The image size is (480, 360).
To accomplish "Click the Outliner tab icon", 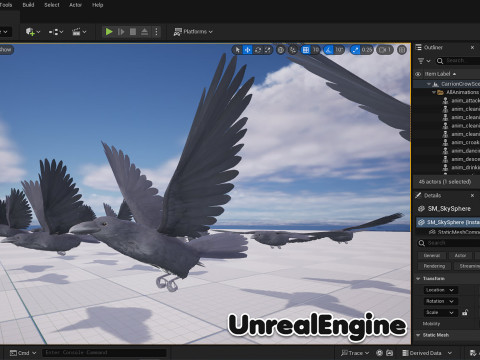I will 418,47.
